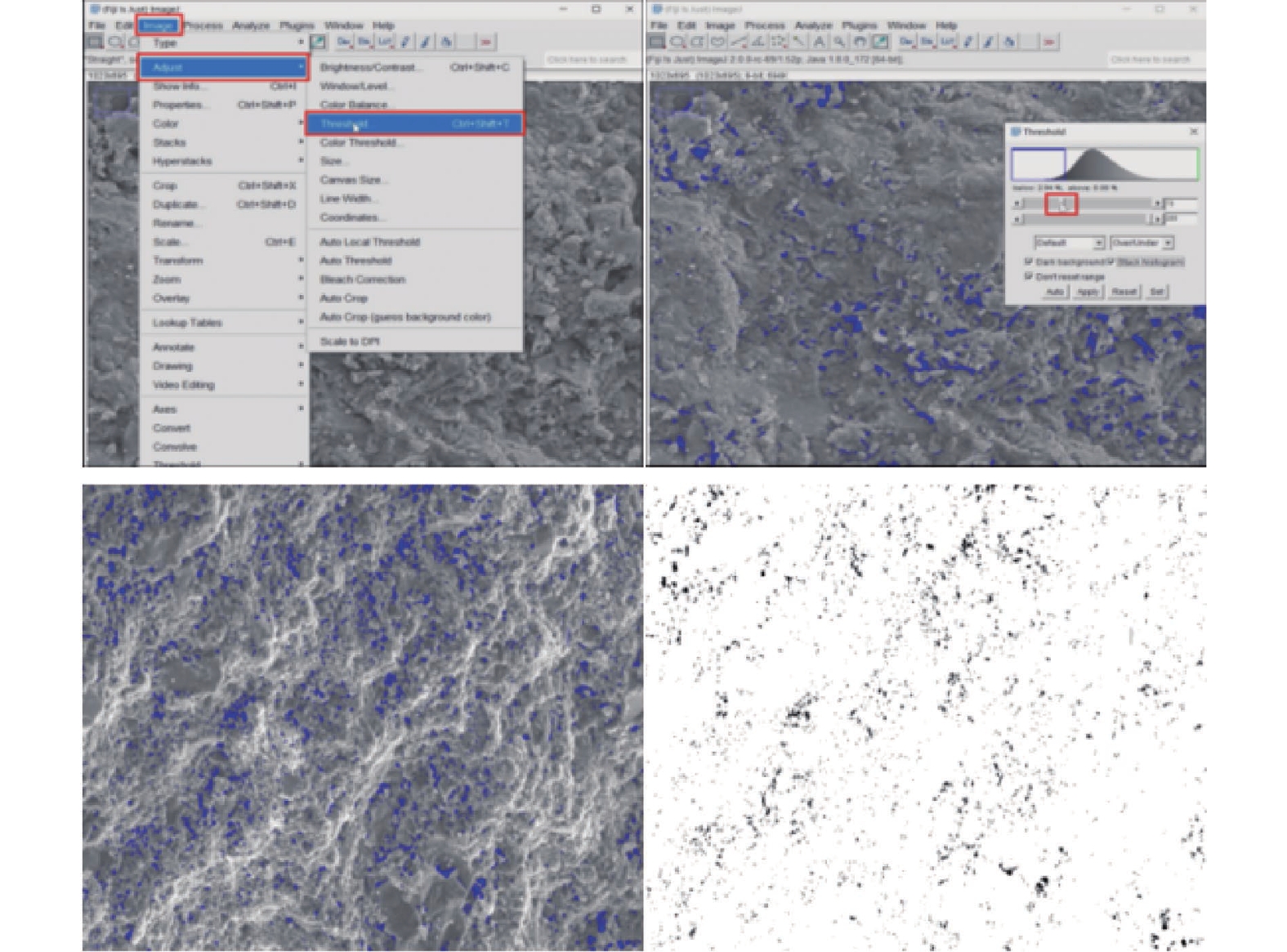Toggle the Dark background checkbox
Screen dimensions: 1287x952
pyautogui.click(x=1029, y=262)
